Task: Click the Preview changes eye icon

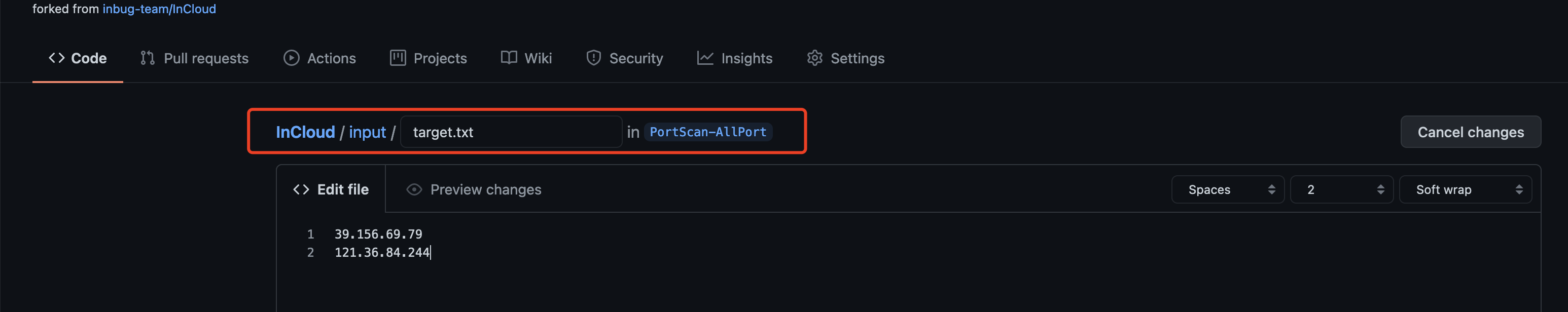Action: (x=414, y=190)
